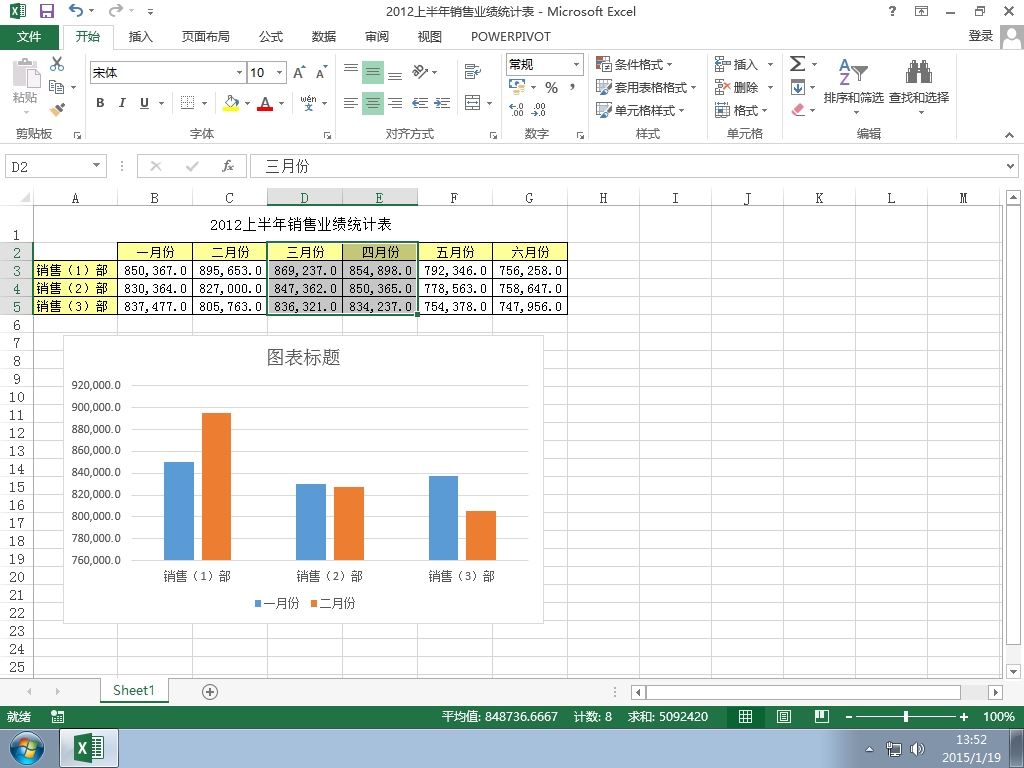This screenshot has height=768, width=1024.
Task: Expand the number format dropdown
Action: point(576,64)
